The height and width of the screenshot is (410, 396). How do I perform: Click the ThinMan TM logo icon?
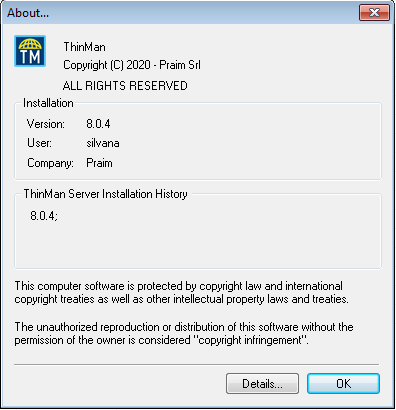[x=30, y=51]
